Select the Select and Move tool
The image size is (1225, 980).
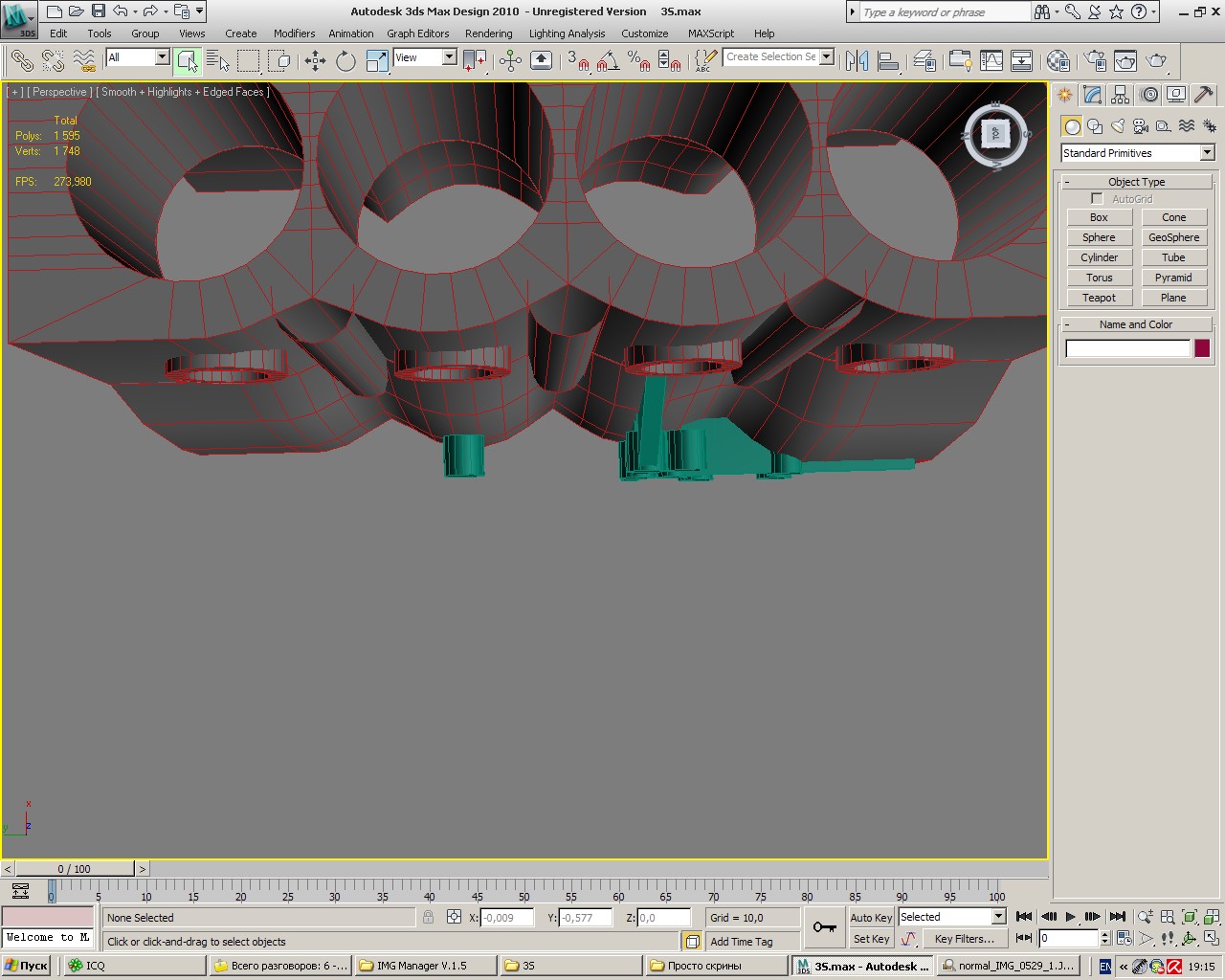point(315,61)
